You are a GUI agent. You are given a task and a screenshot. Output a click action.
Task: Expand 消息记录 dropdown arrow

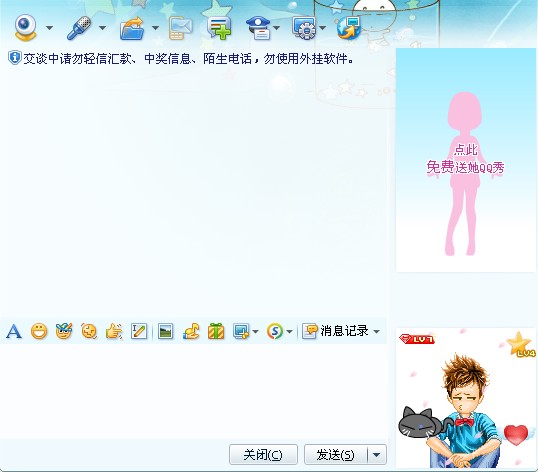[376, 332]
